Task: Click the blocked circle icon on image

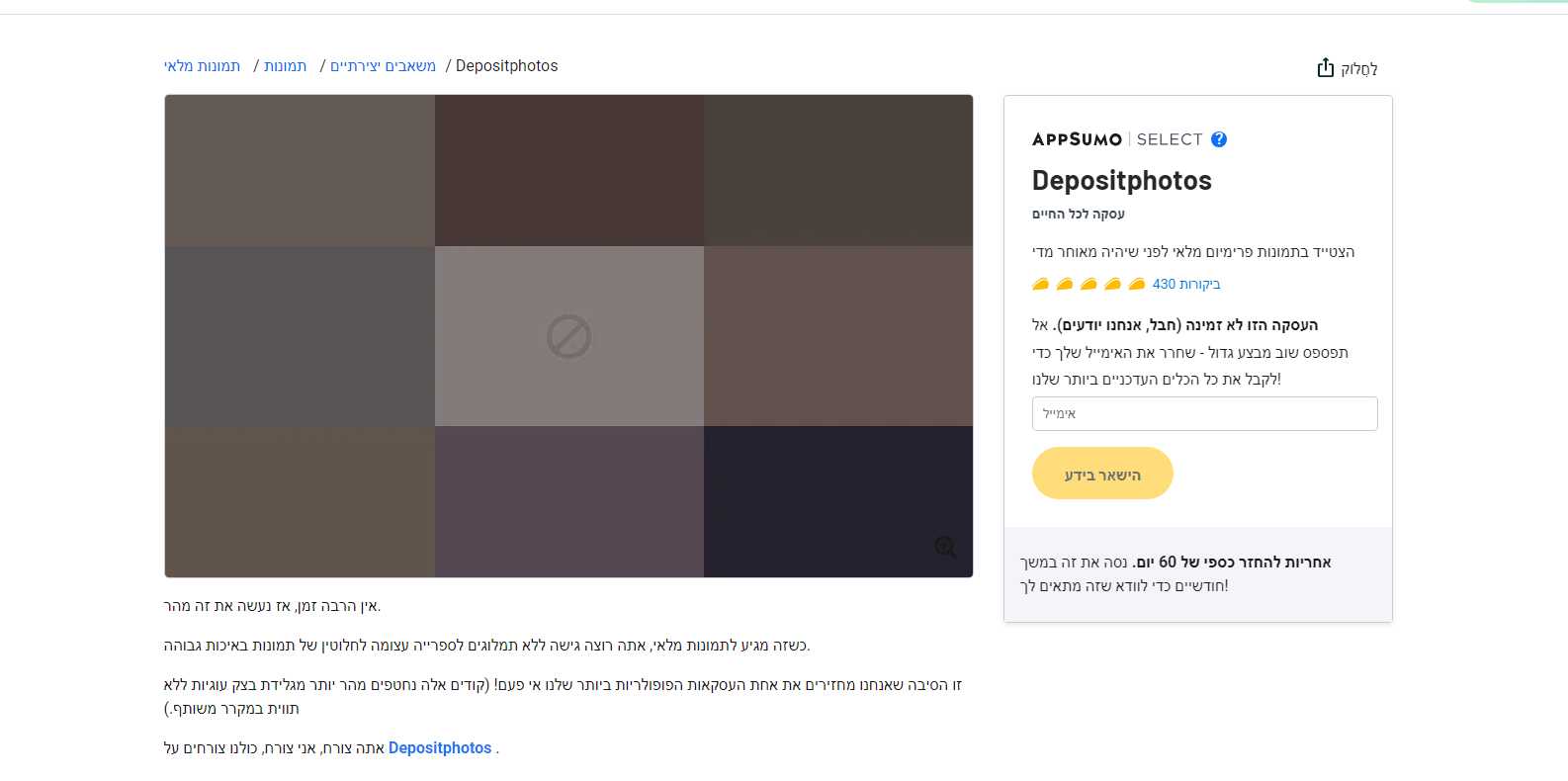Action: pyautogui.click(x=568, y=337)
